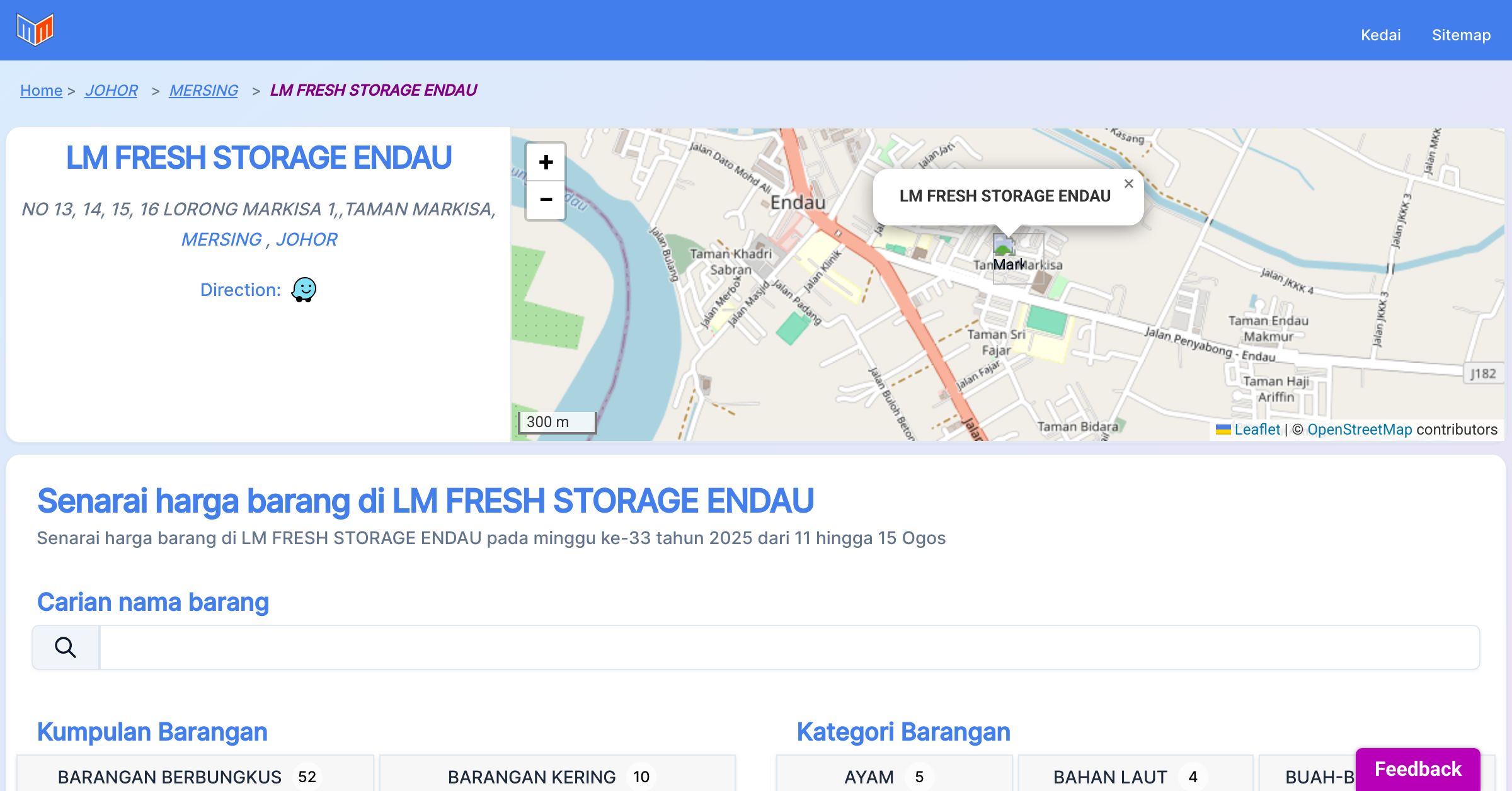Open the Kedai menu item
This screenshot has height=791, width=1512.
click(x=1380, y=35)
